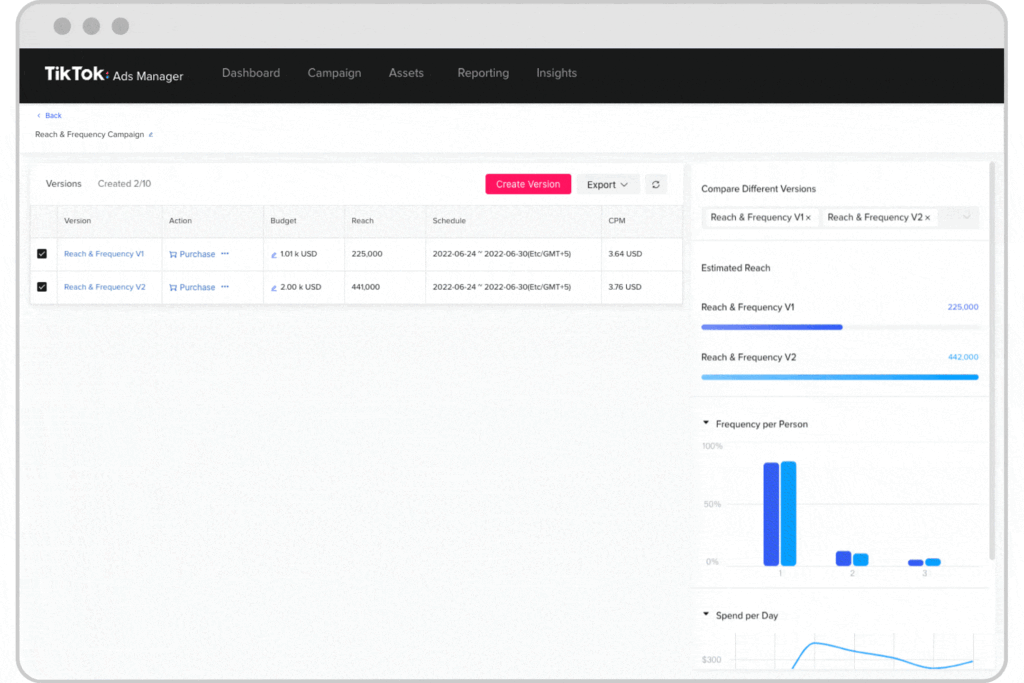Open more actions for Reach & Frequency V2
This screenshot has height=683, width=1024.
click(225, 287)
